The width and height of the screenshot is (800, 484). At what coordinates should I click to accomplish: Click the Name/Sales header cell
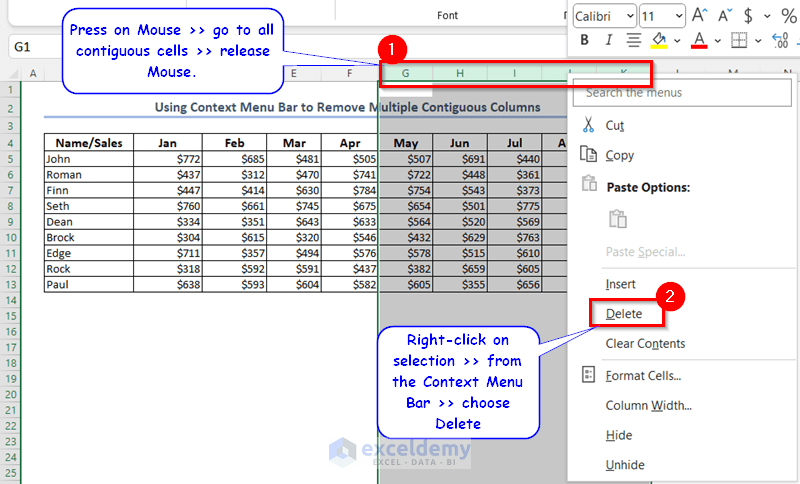89,143
